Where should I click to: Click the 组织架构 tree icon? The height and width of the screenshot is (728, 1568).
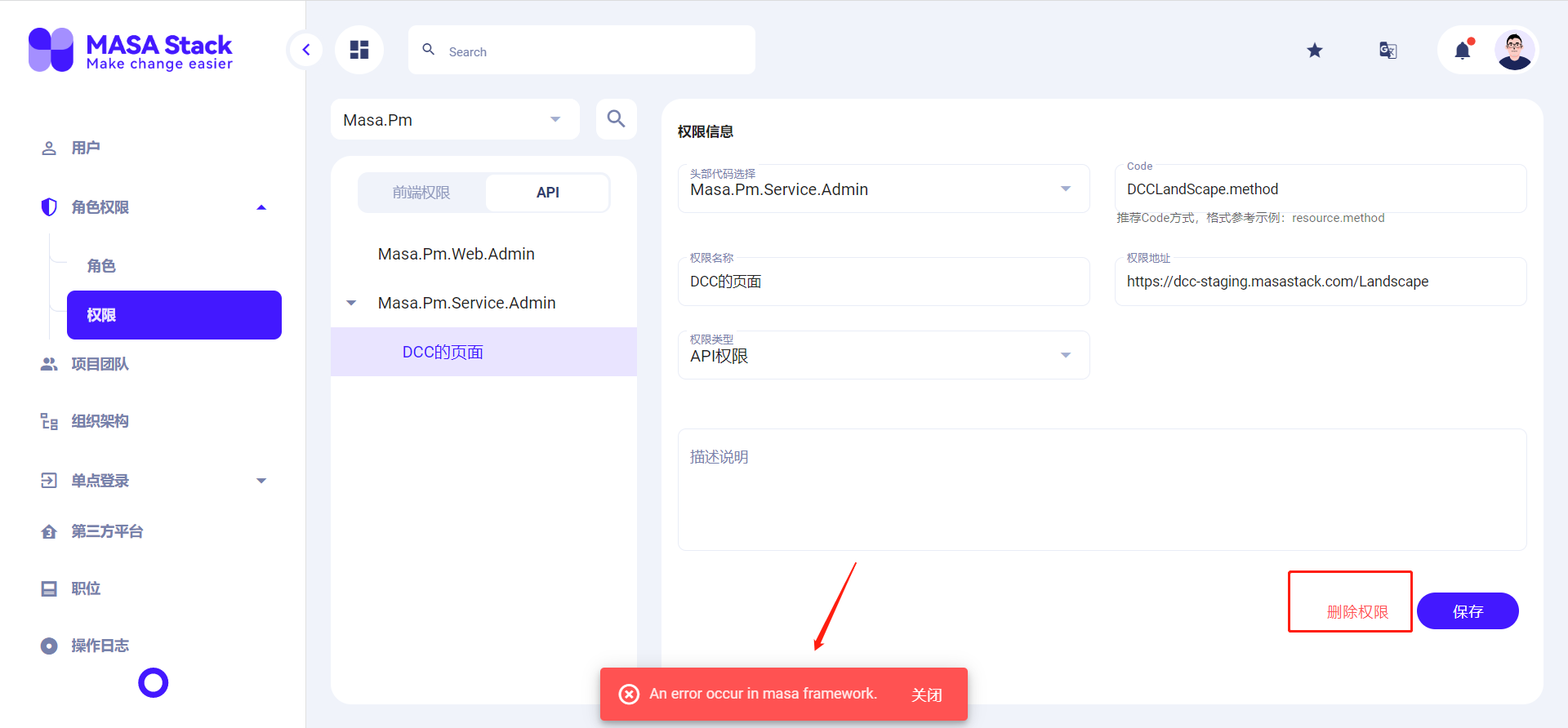pos(49,421)
